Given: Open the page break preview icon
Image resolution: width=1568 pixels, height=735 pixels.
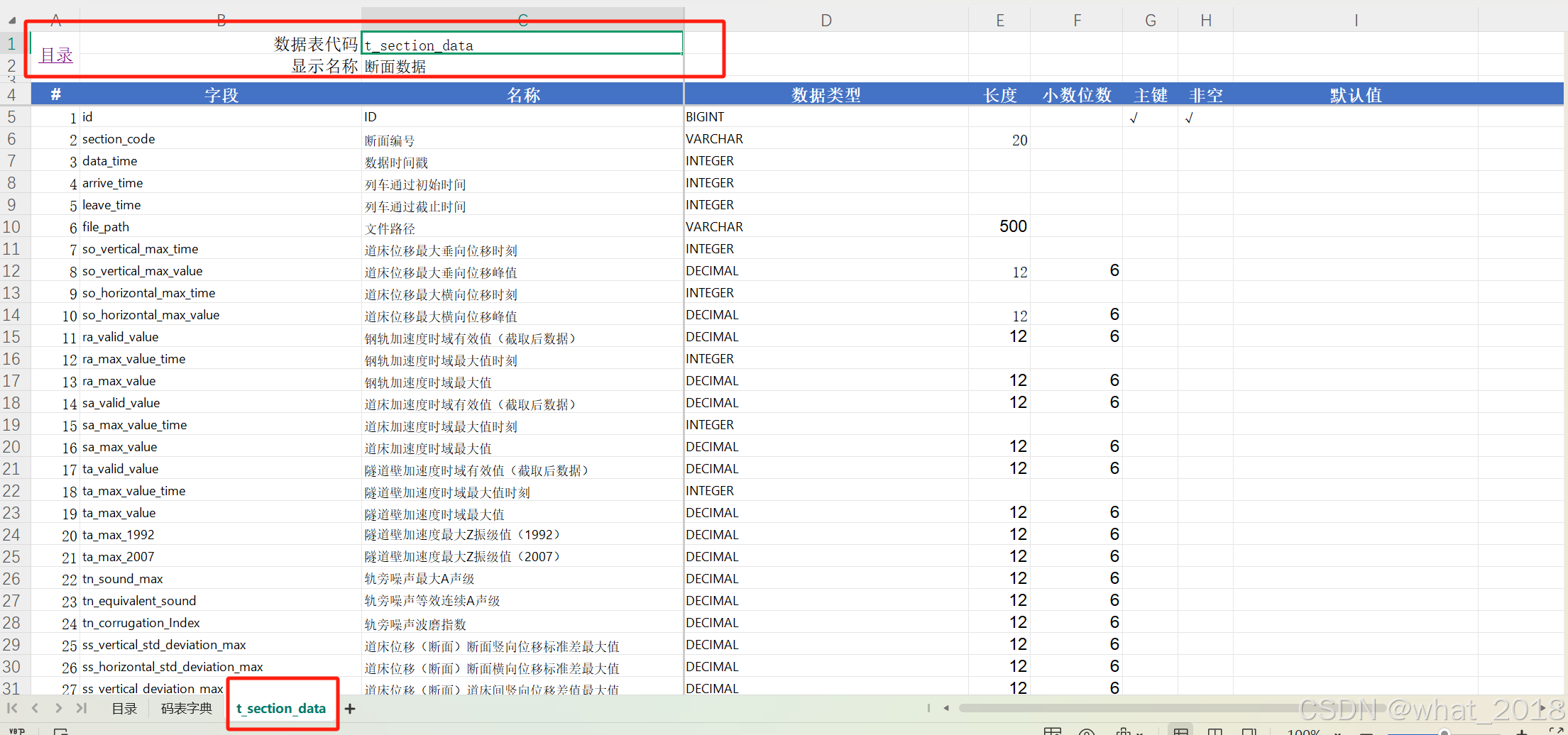Looking at the screenshot, I should pyautogui.click(x=1249, y=732).
